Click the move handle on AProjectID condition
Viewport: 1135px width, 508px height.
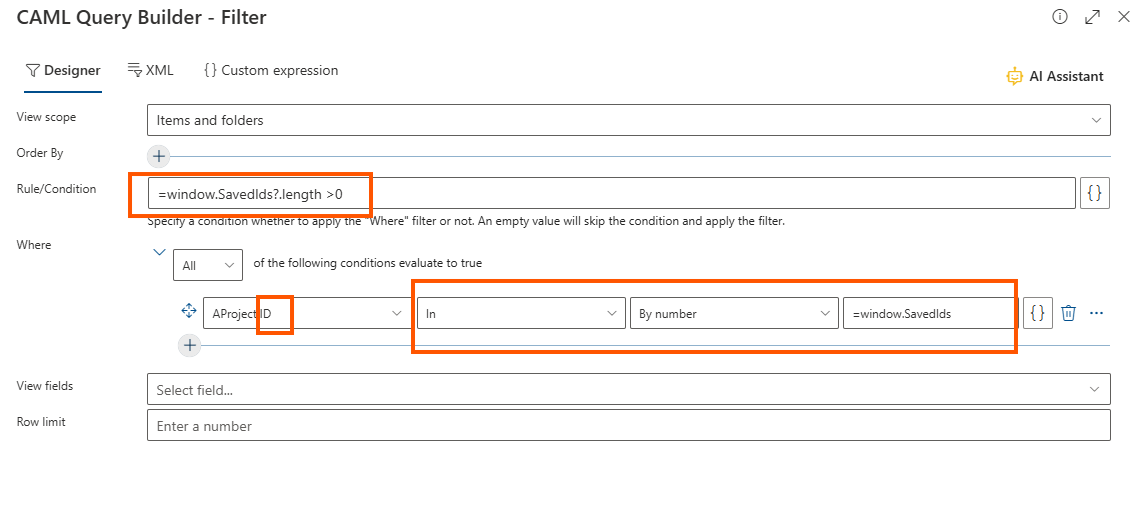tap(188, 312)
